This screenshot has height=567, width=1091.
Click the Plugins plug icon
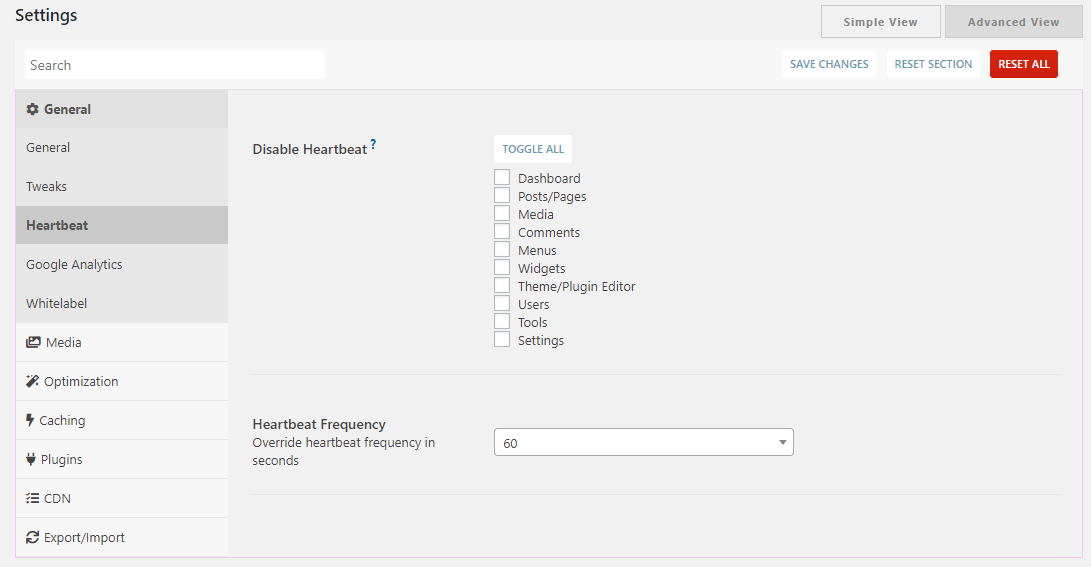(x=31, y=459)
